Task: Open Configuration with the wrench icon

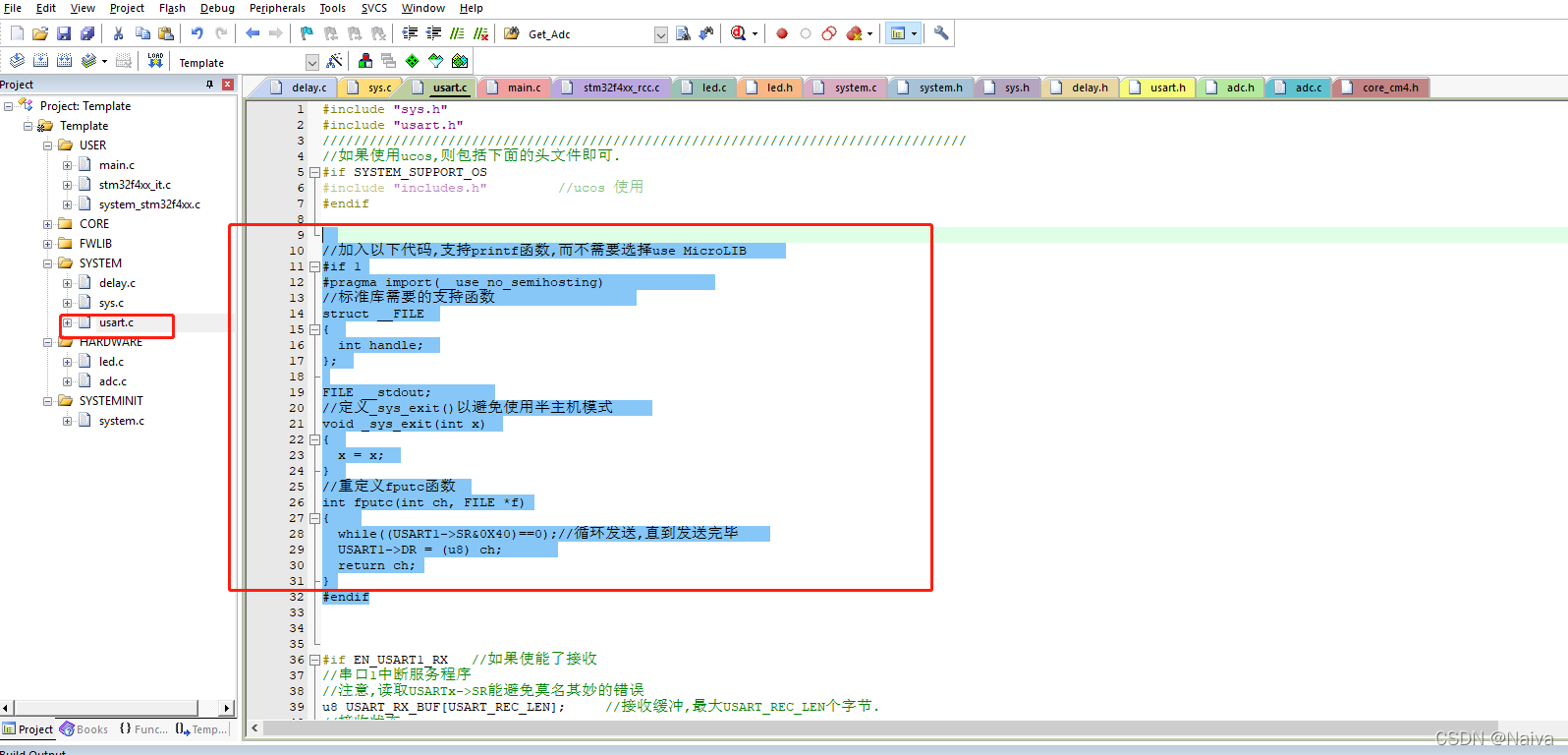Action: 941,33
